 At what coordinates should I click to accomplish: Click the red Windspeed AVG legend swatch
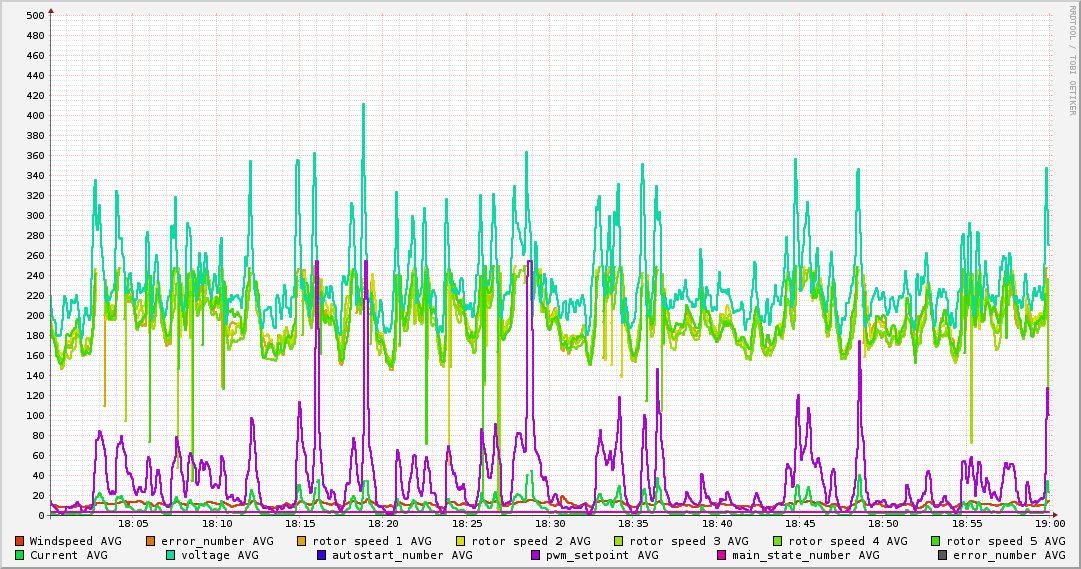[x=19, y=541]
